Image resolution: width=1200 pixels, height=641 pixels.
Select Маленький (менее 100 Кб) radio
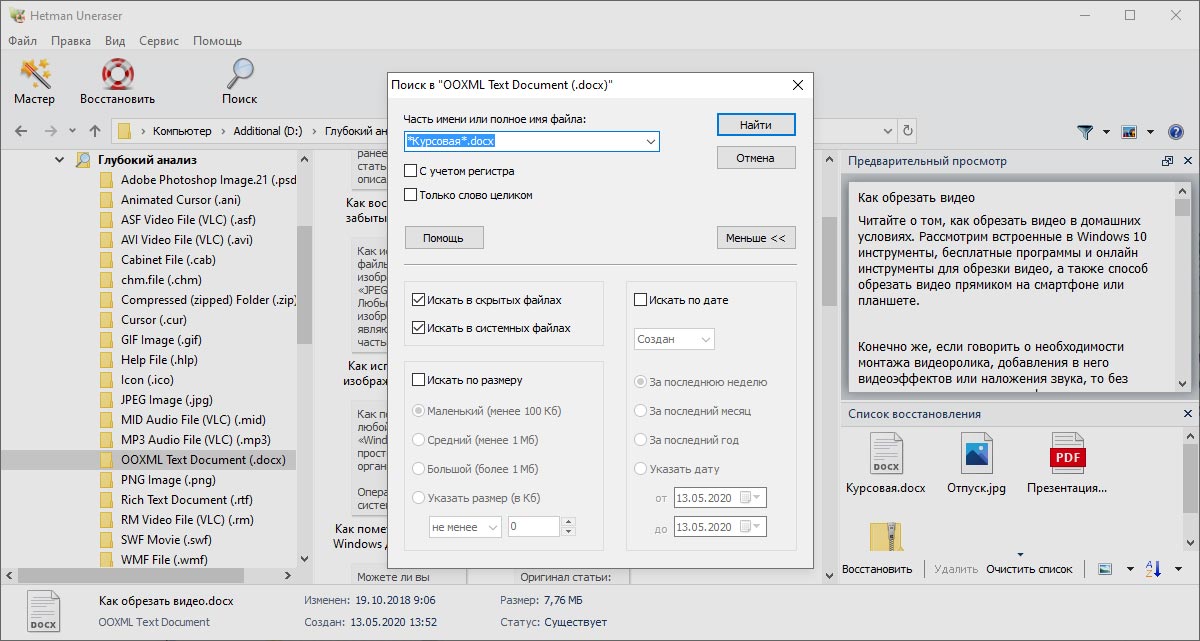(419, 411)
